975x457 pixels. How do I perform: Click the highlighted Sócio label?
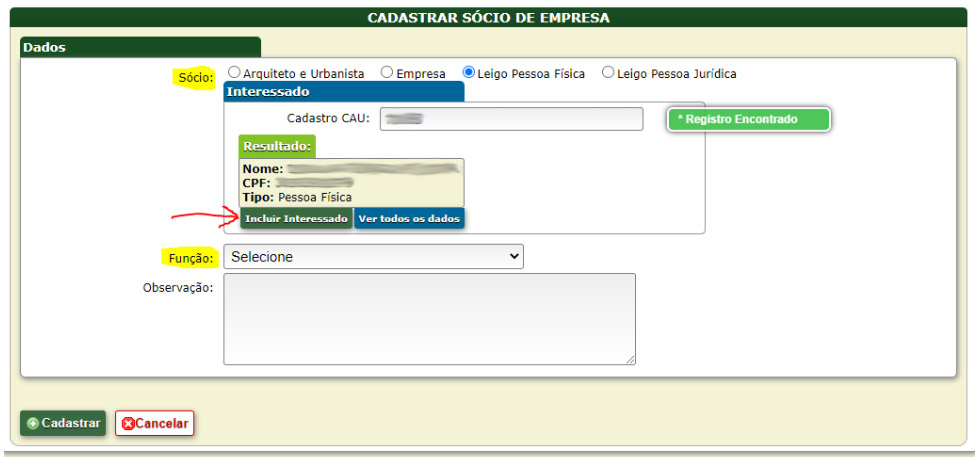[x=195, y=77]
